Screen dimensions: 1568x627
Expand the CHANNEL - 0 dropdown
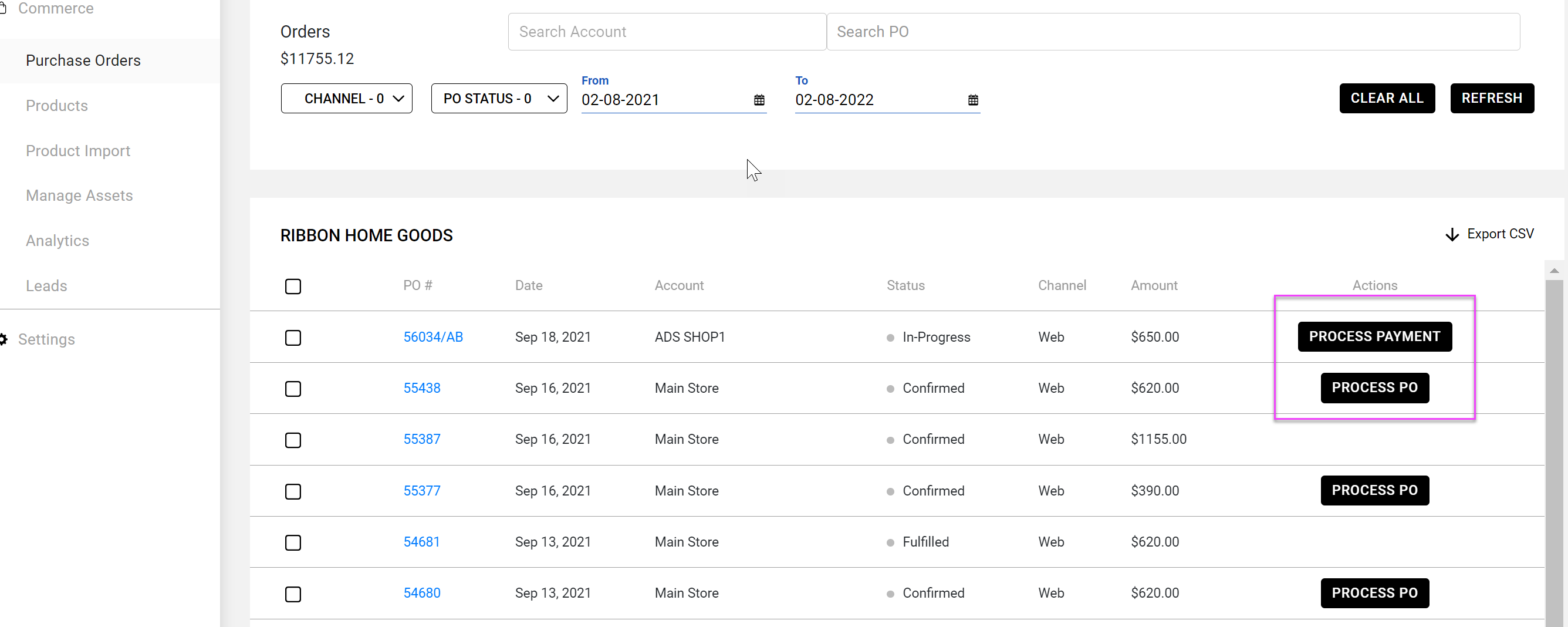[346, 99]
